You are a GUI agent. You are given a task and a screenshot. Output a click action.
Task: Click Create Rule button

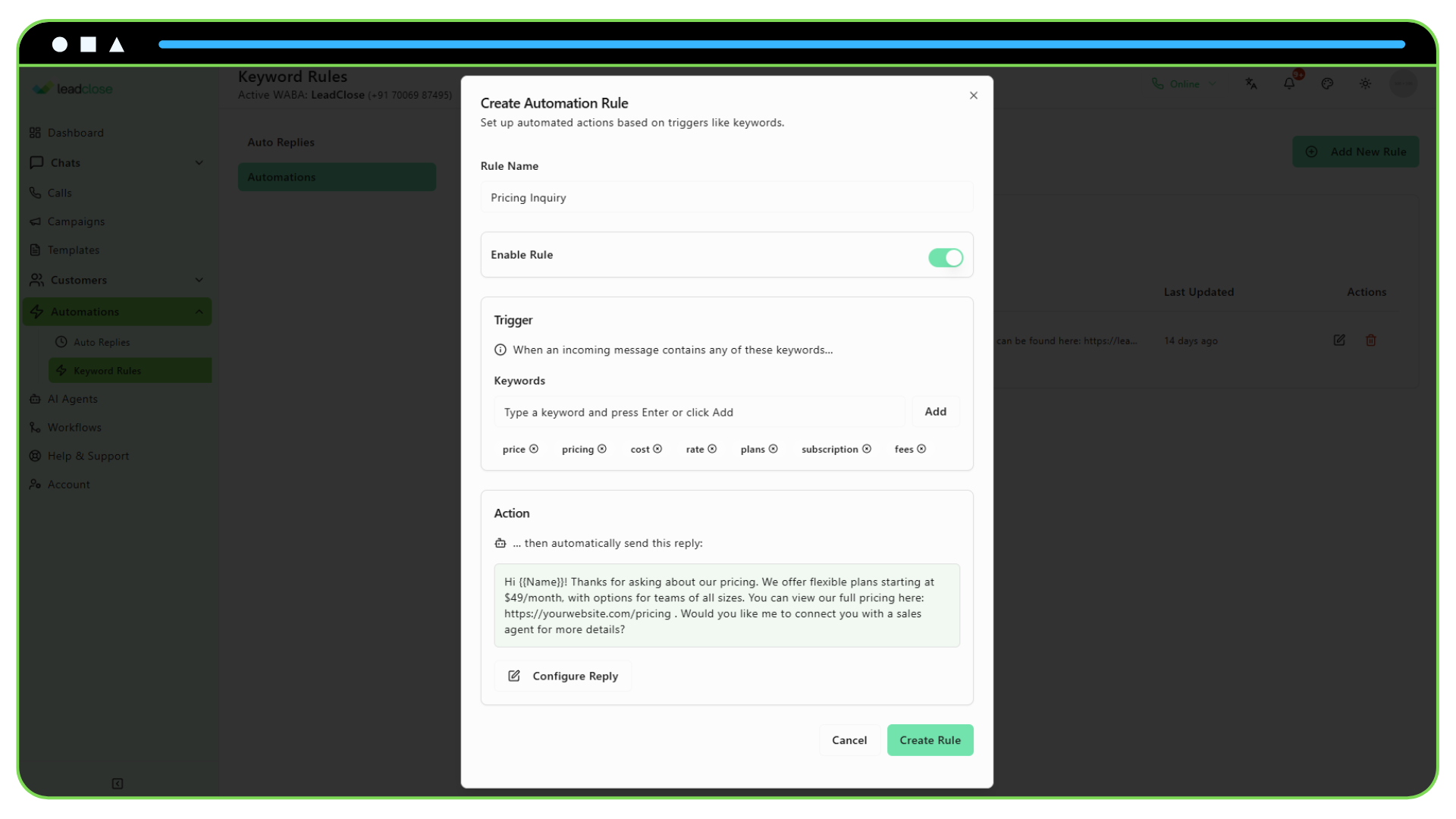click(x=930, y=740)
